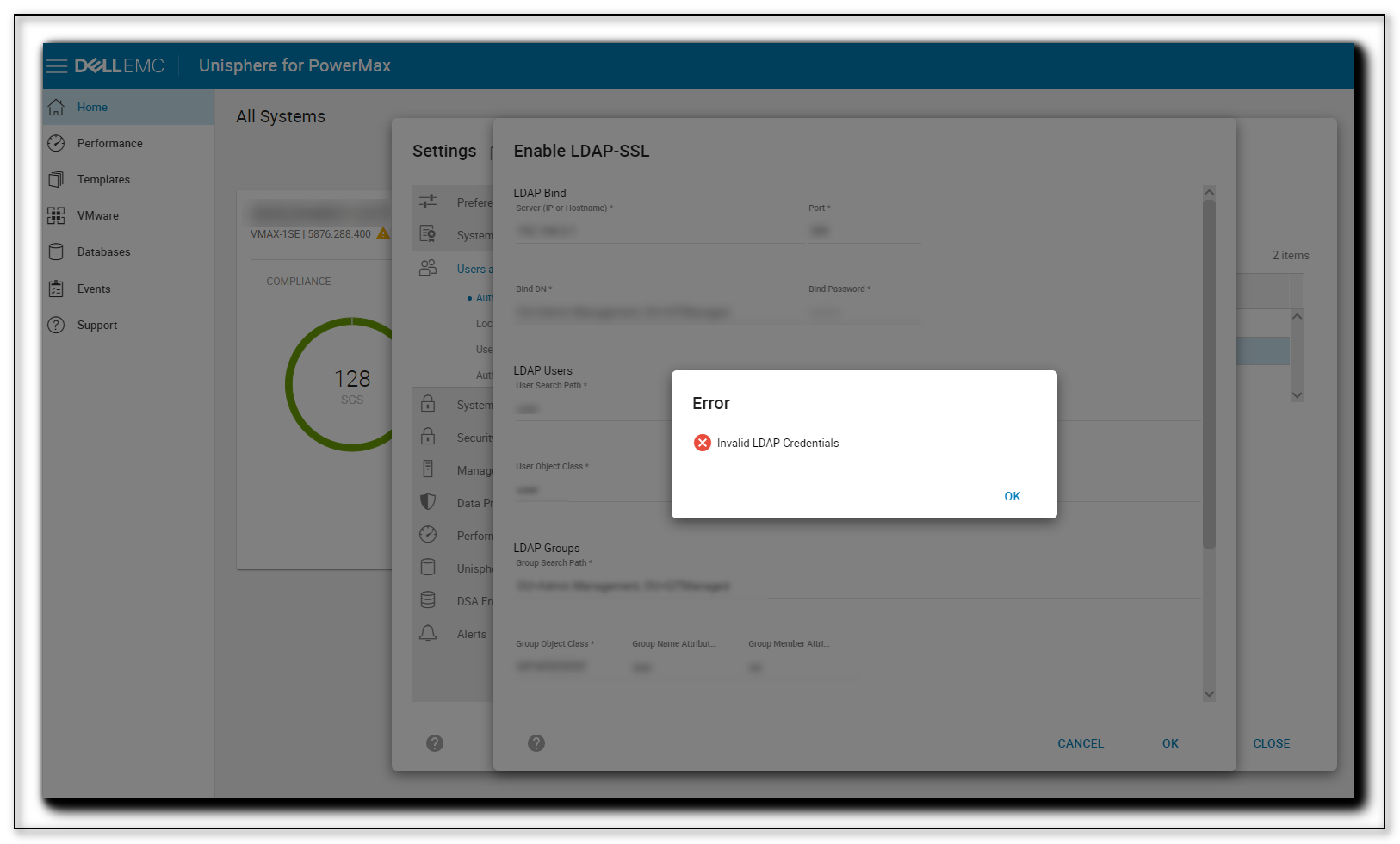Click the Group Member Attribute field
This screenshot has width=1400, height=844.
click(802, 667)
